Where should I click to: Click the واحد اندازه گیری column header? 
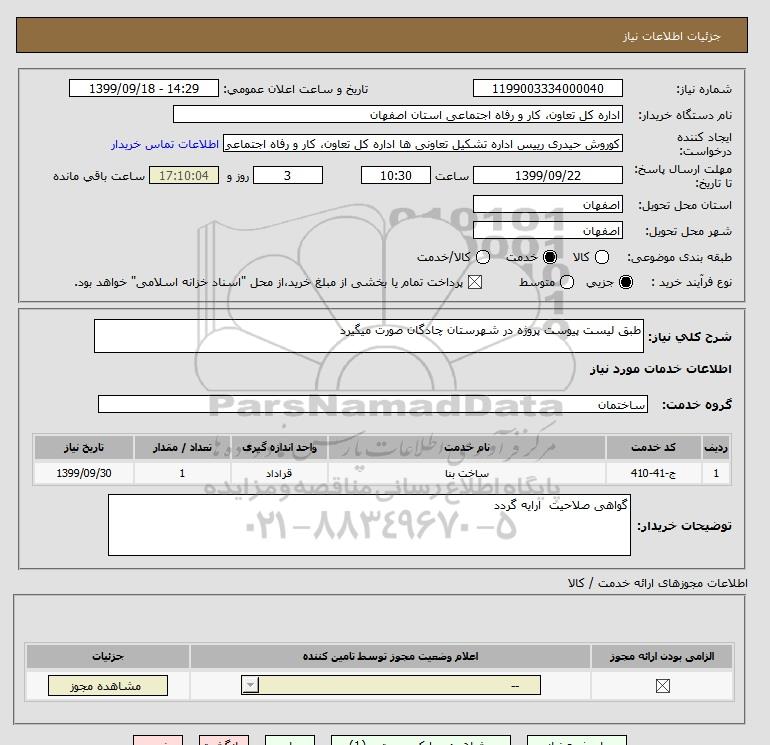(x=279, y=447)
